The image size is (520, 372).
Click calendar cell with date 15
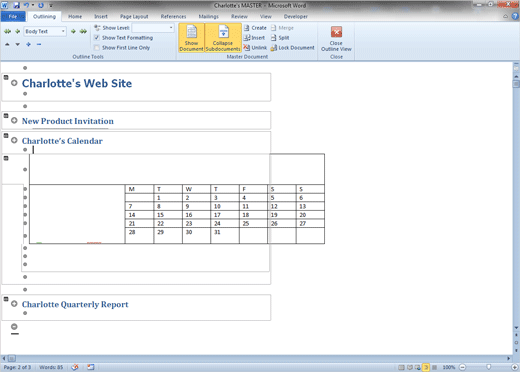[168, 215]
